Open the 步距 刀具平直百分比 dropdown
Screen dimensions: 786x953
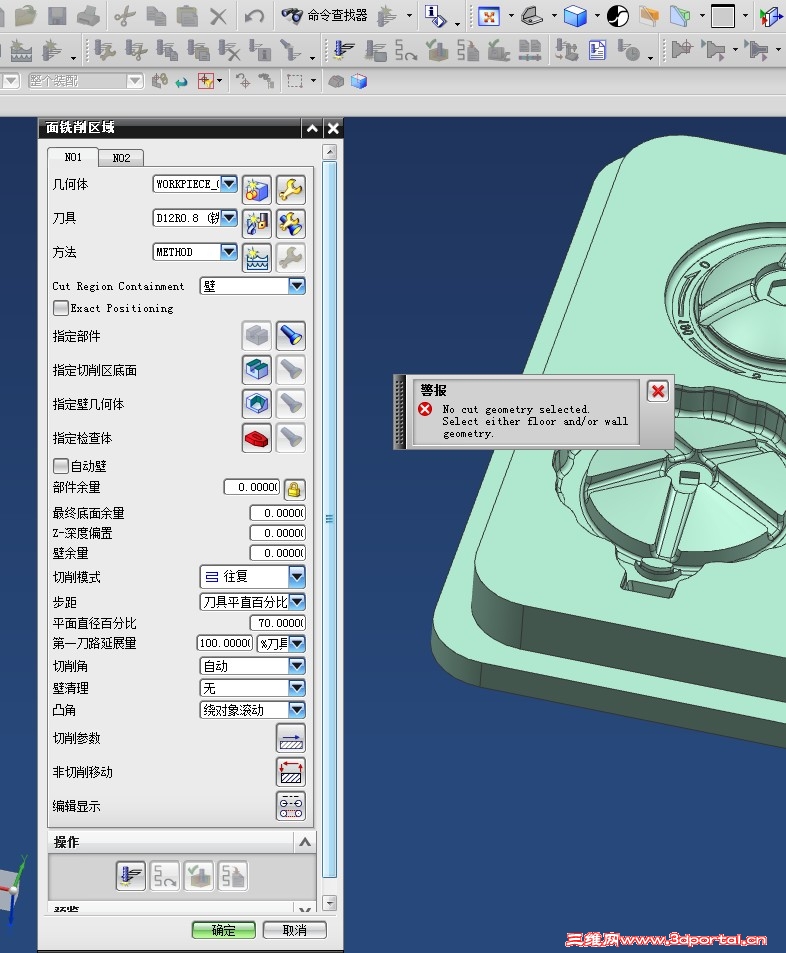297,602
